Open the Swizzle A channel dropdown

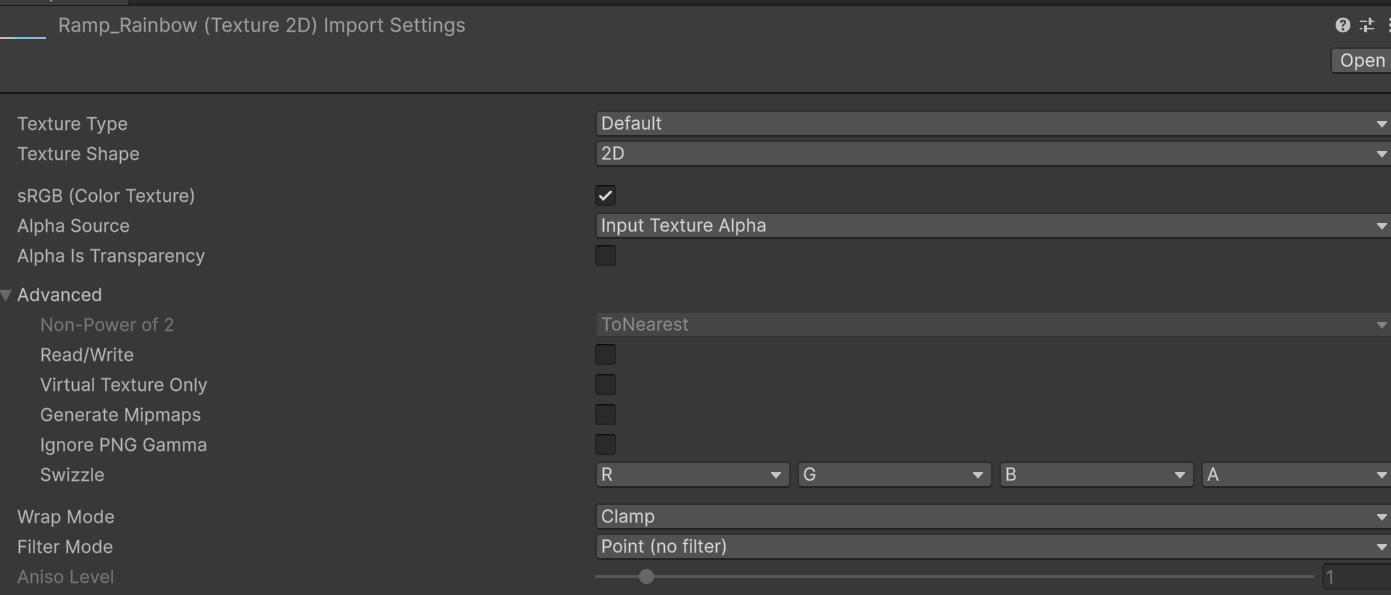(1296, 475)
